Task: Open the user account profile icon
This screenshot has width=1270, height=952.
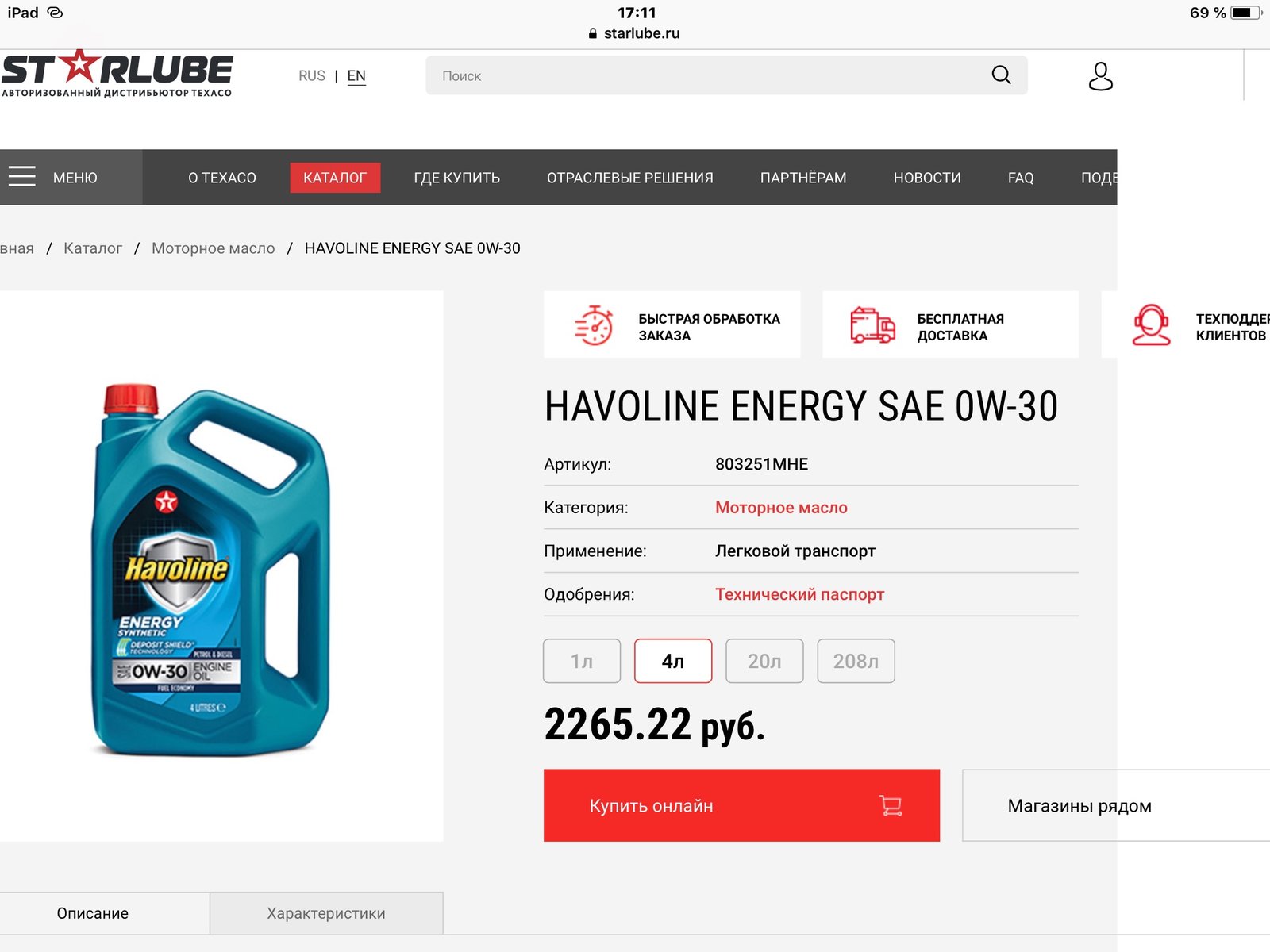Action: tap(1100, 76)
